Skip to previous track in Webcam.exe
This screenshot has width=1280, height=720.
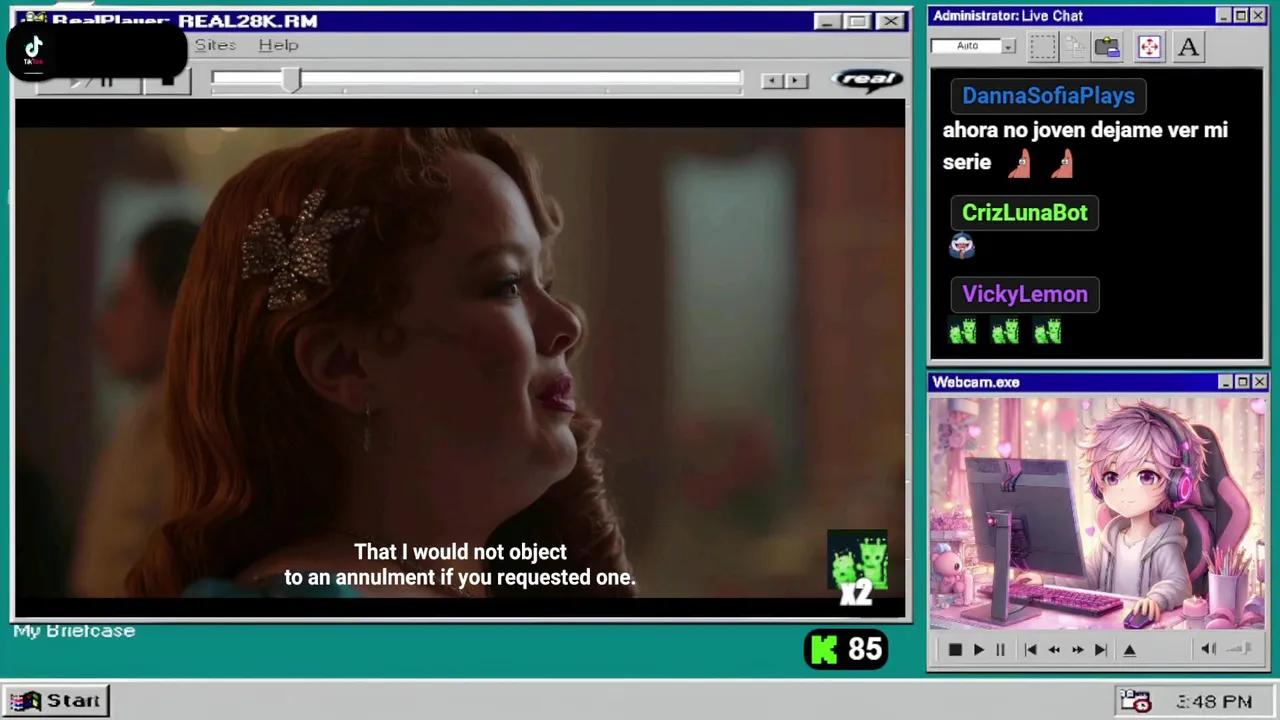click(x=1031, y=650)
